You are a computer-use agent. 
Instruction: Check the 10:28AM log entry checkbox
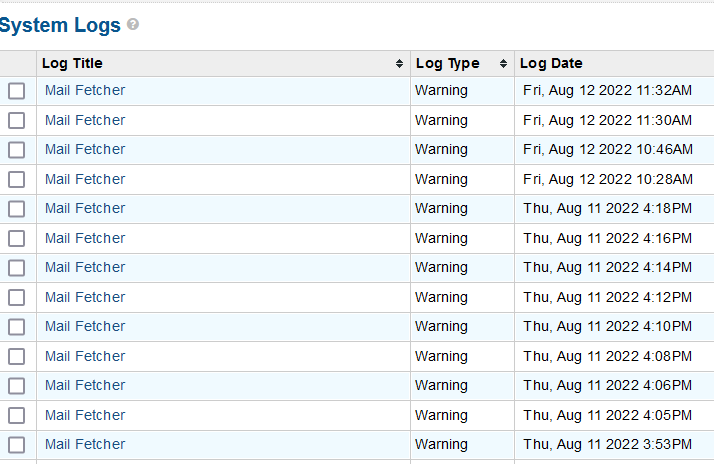(x=17, y=179)
